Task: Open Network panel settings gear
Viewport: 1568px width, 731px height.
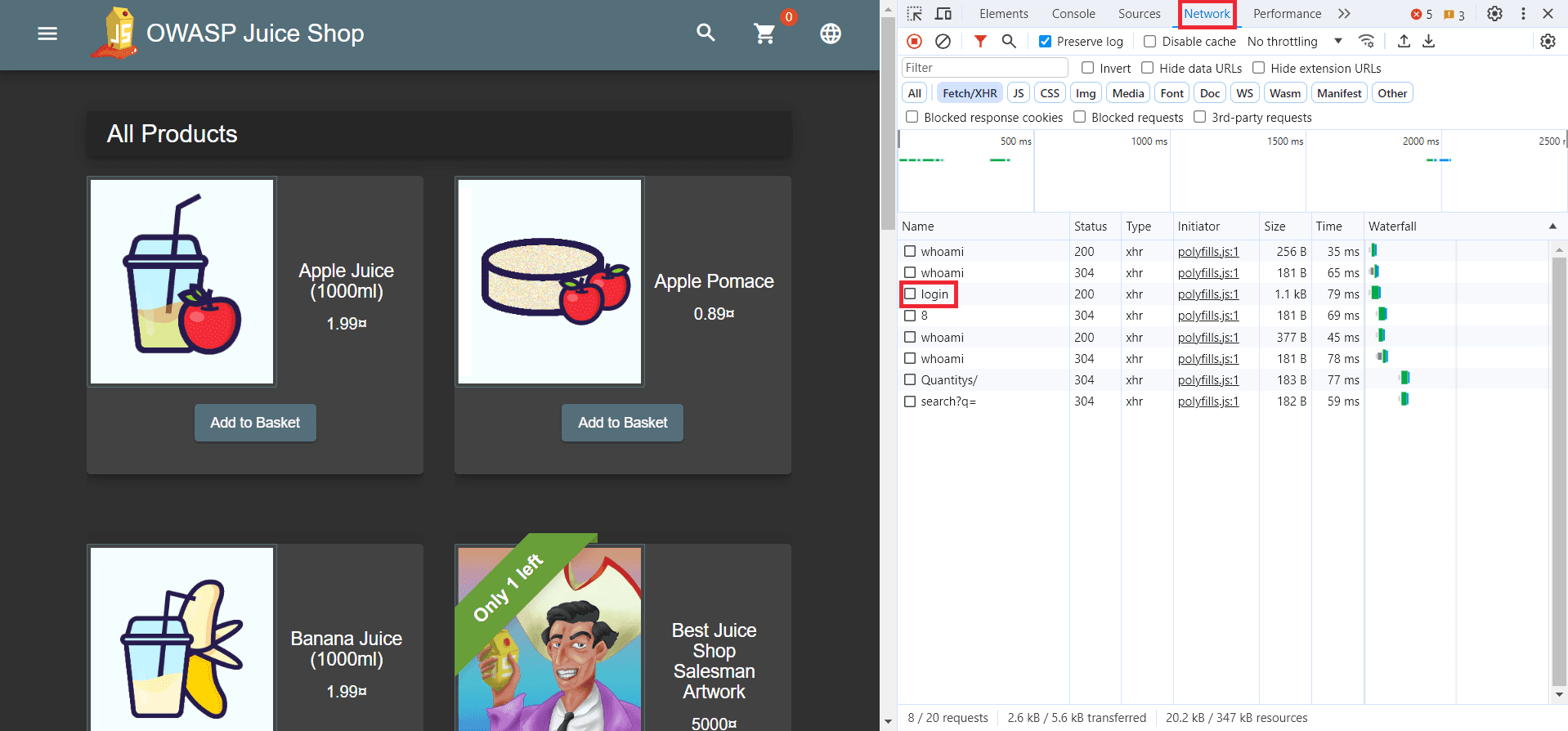Action: 1548,41
